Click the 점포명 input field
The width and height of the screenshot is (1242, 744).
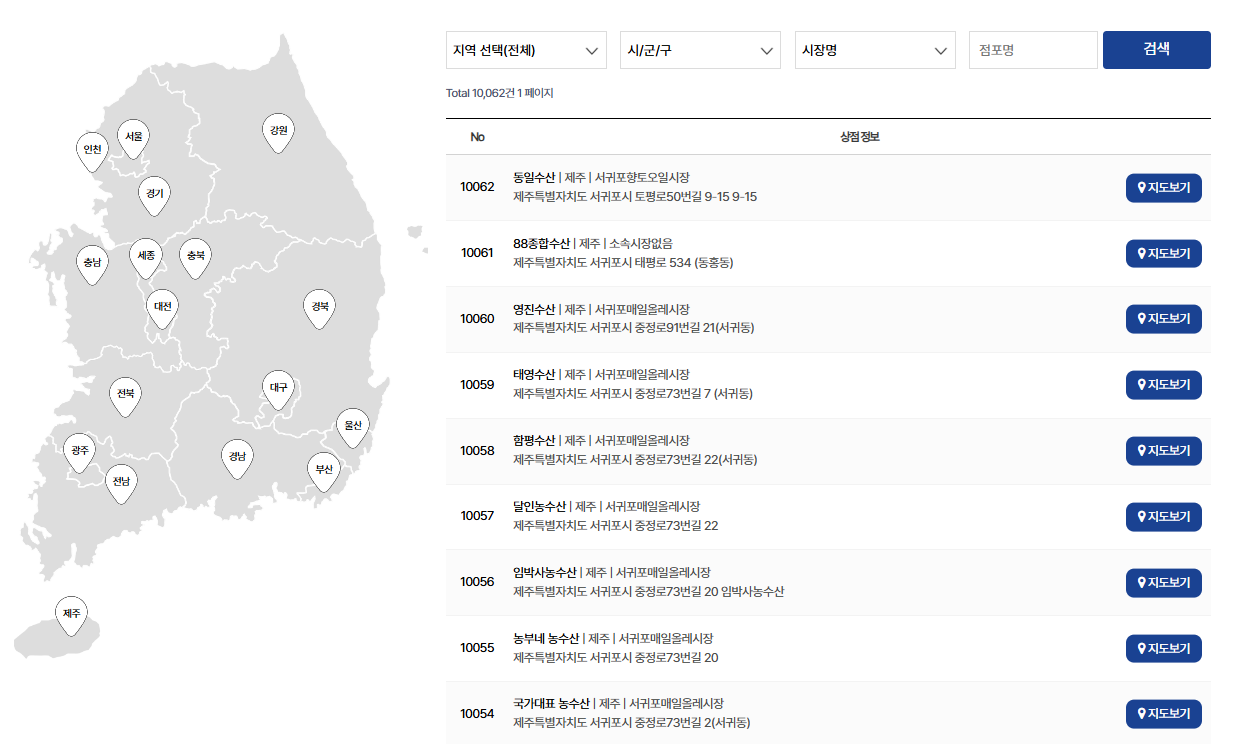click(x=1033, y=50)
